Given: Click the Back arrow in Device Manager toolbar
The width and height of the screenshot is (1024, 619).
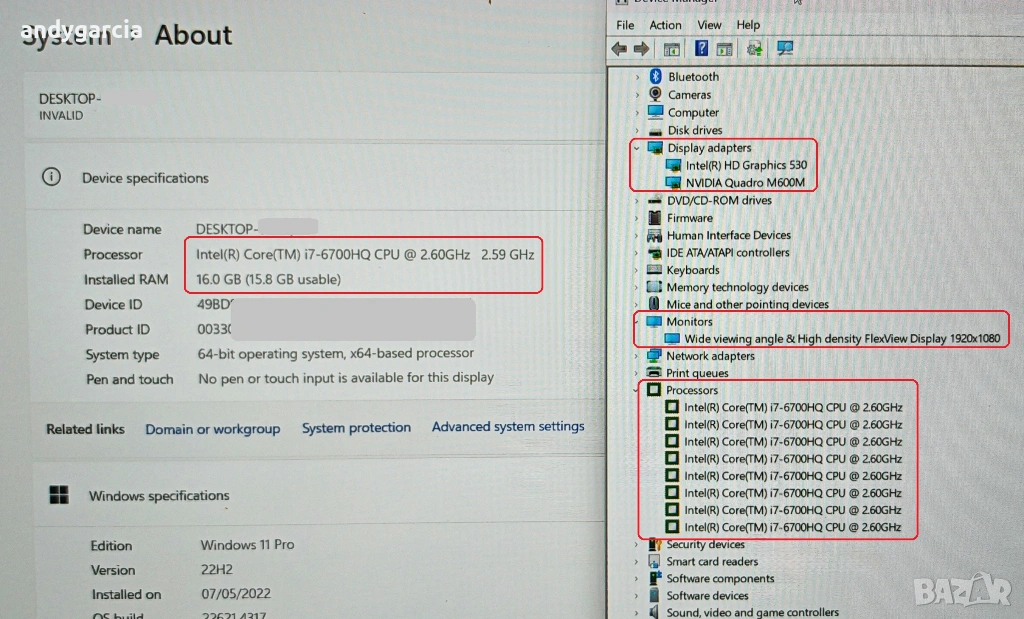Looking at the screenshot, I should (619, 48).
